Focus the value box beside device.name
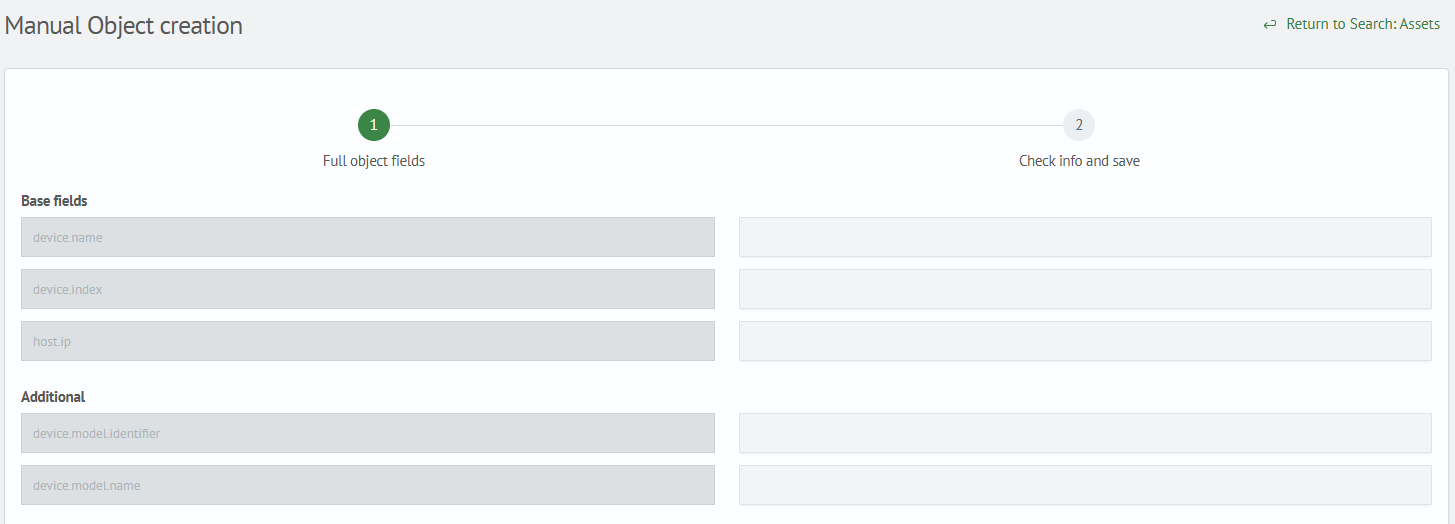The height and width of the screenshot is (524, 1455). 1085,237
